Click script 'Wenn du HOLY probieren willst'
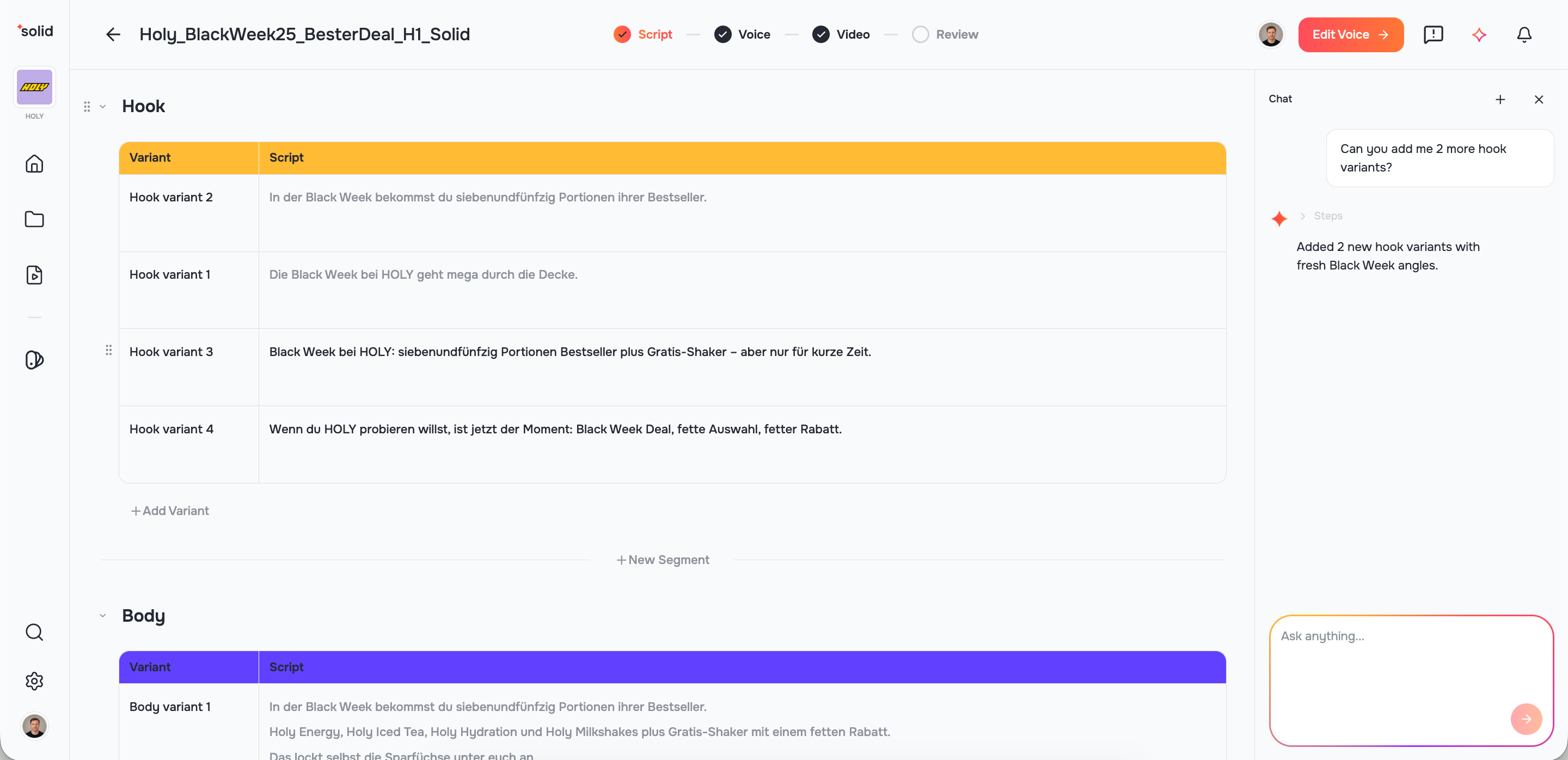 click(555, 429)
